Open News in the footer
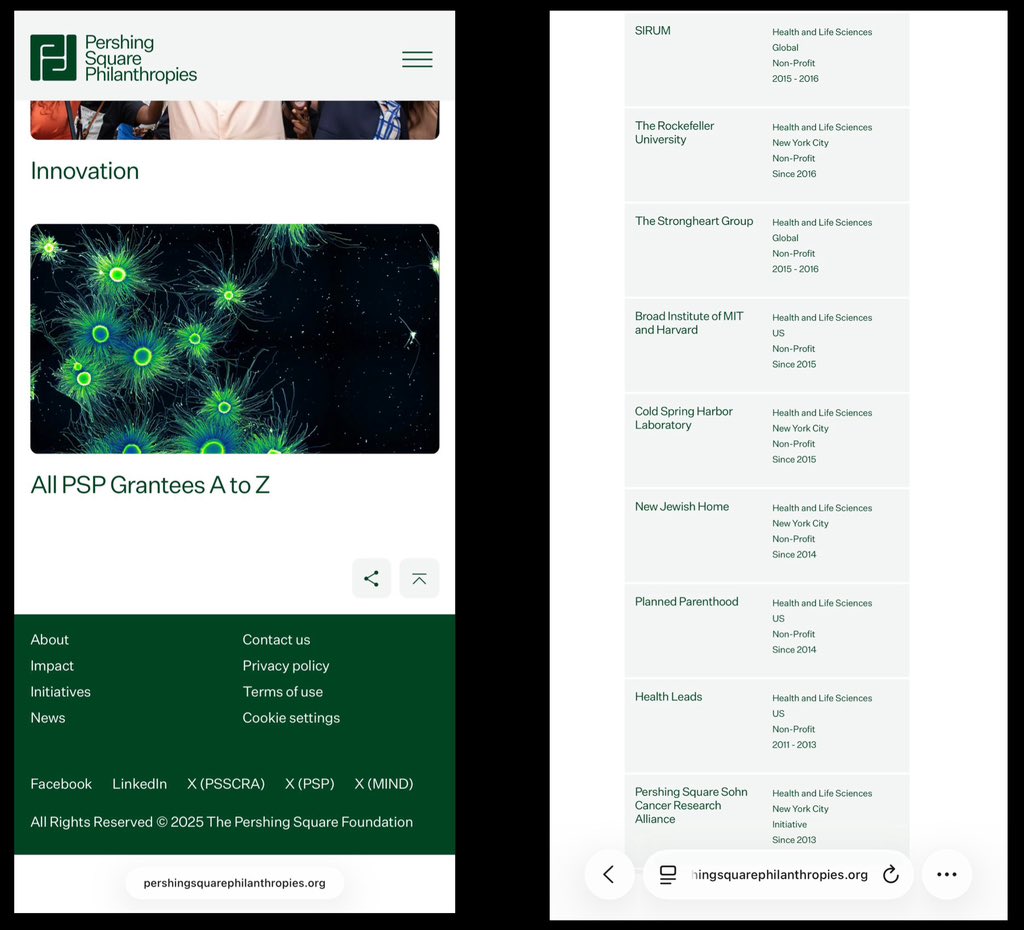 [48, 718]
